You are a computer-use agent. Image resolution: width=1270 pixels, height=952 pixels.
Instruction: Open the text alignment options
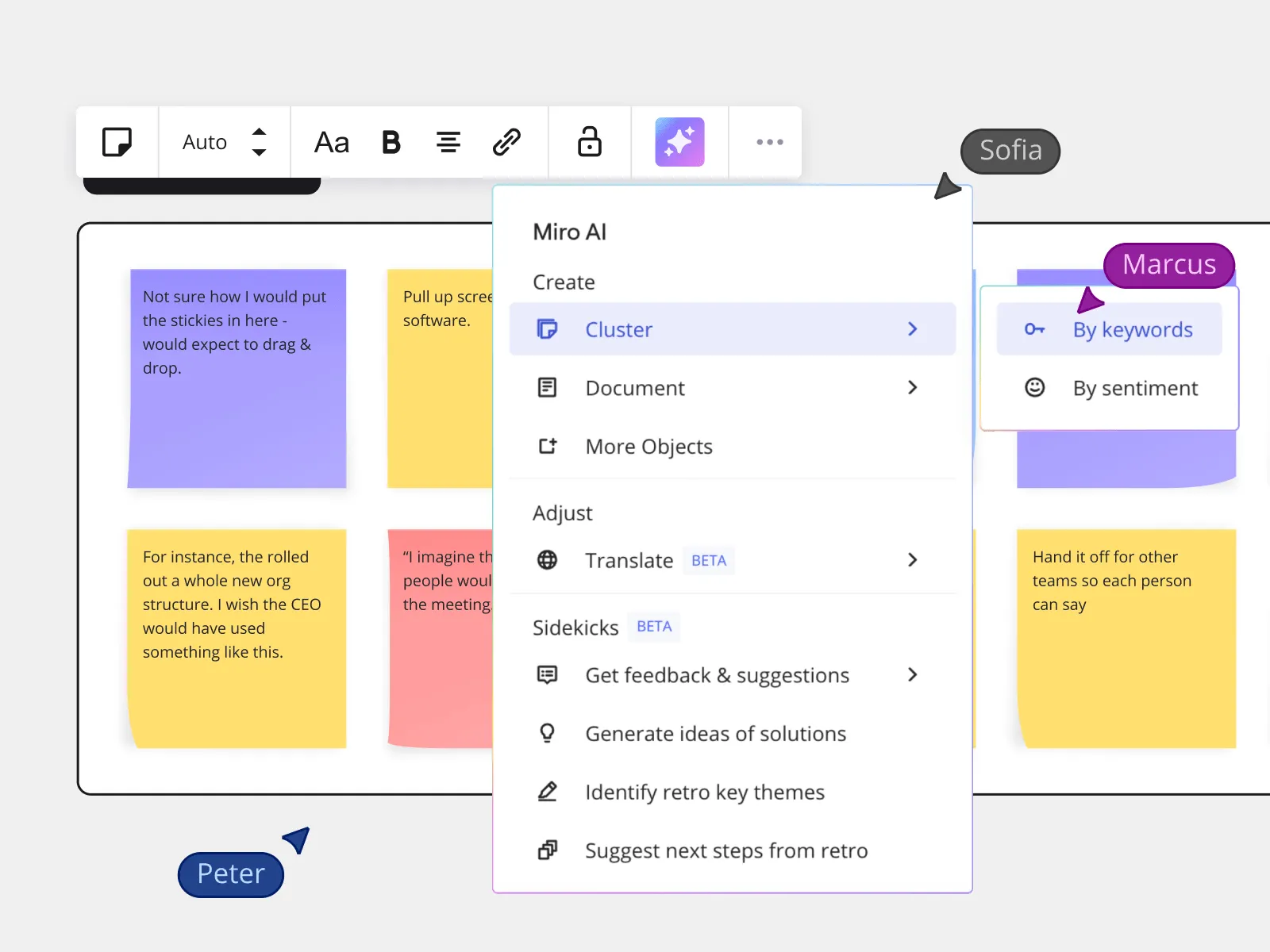[448, 142]
